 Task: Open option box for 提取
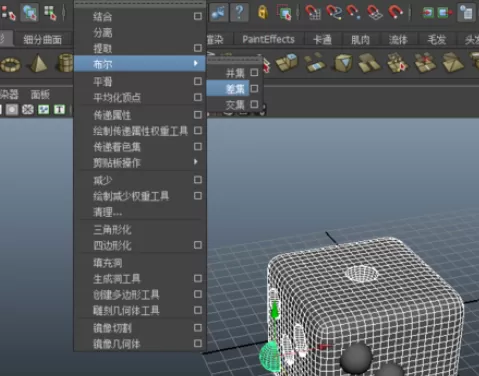[198, 48]
